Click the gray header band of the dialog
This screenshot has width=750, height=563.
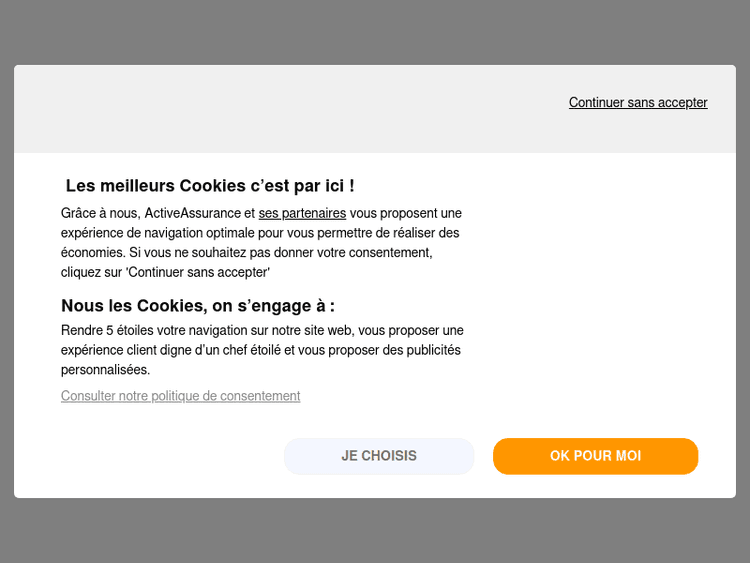coord(300,108)
